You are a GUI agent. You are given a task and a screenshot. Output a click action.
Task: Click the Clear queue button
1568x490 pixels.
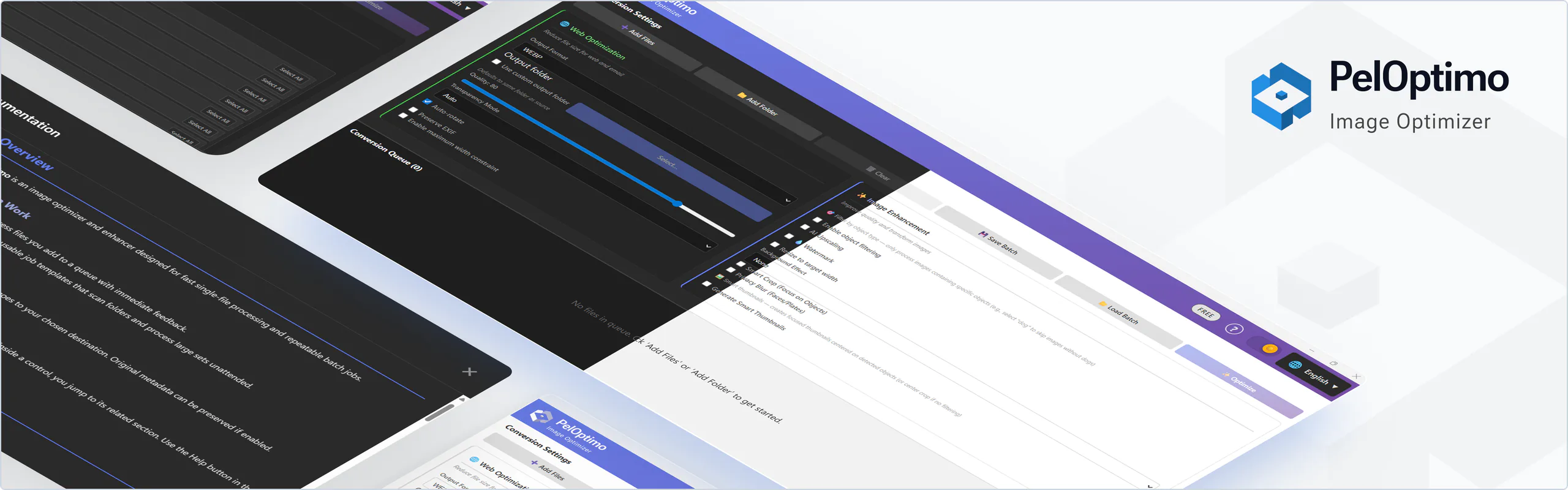[878, 173]
